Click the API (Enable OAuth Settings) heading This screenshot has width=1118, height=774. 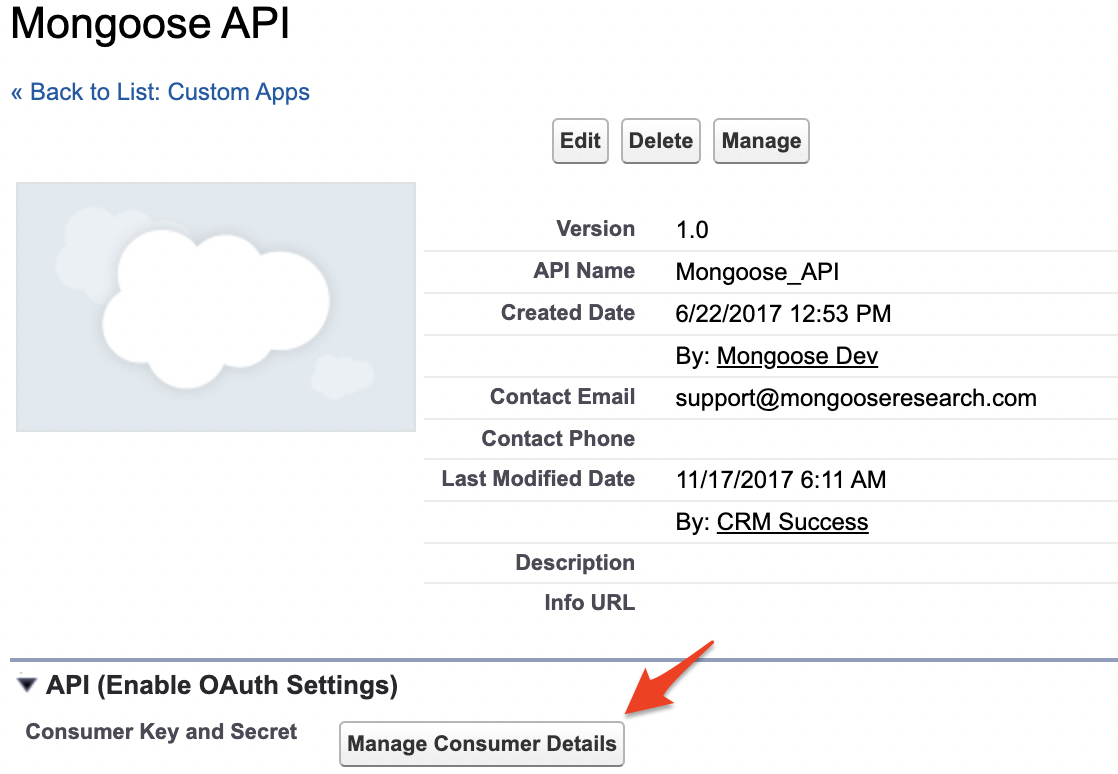pos(222,686)
